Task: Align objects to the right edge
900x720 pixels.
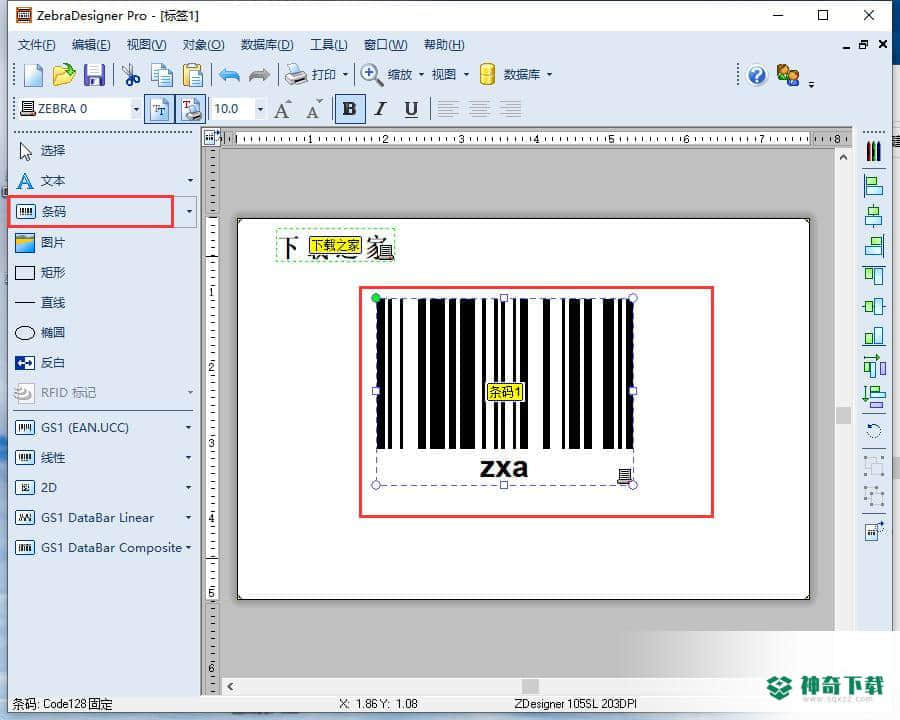Action: [874, 246]
